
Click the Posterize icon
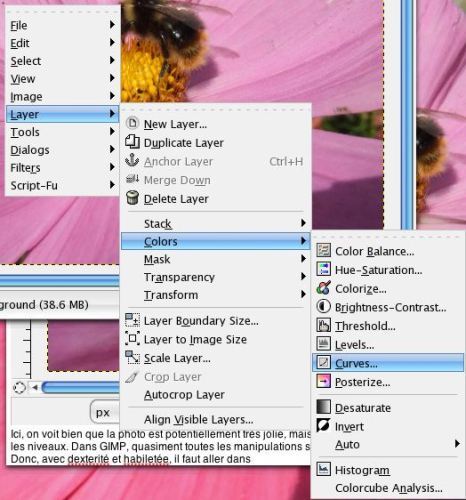click(323, 381)
